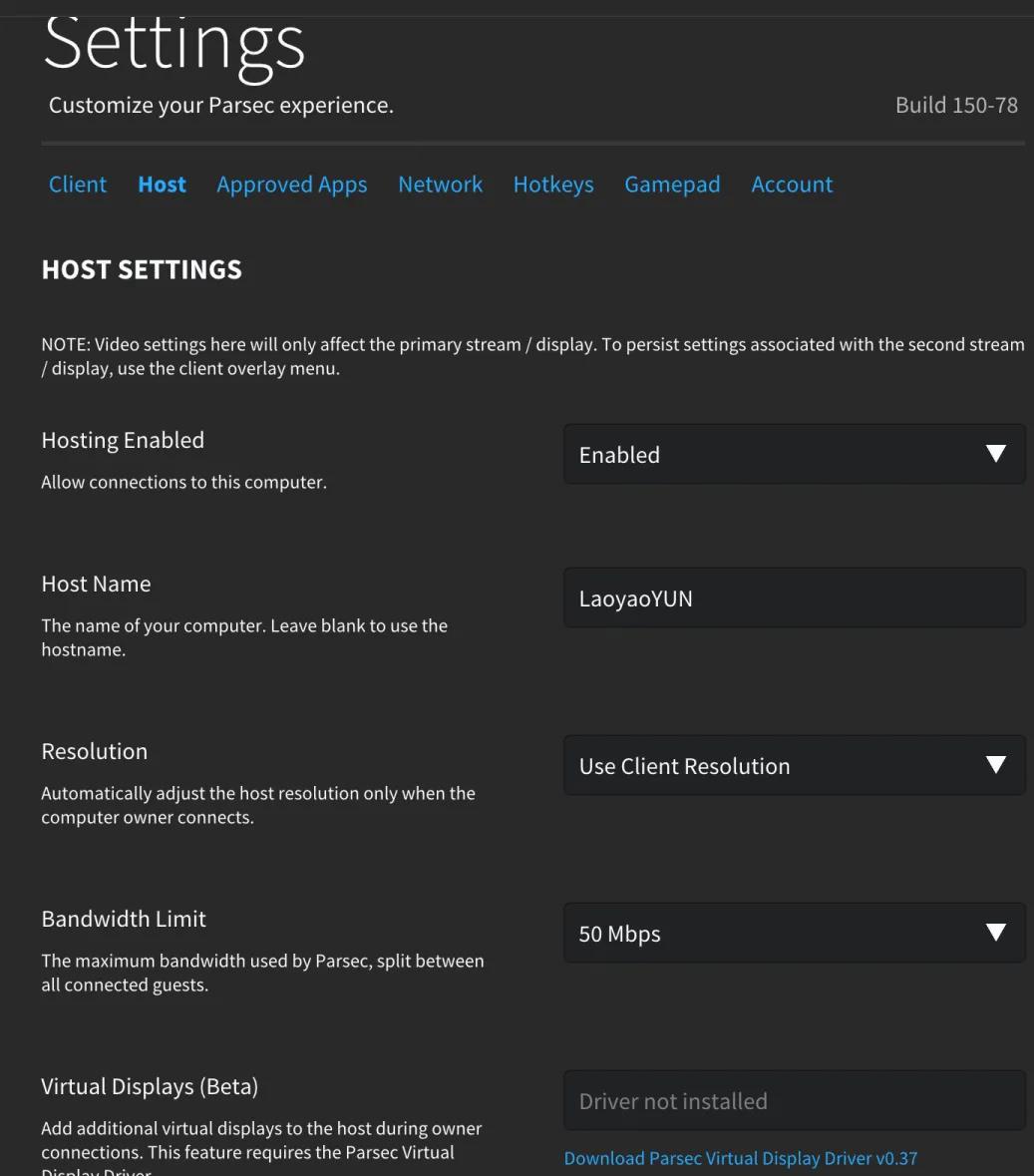Go to the Network tab

(440, 185)
